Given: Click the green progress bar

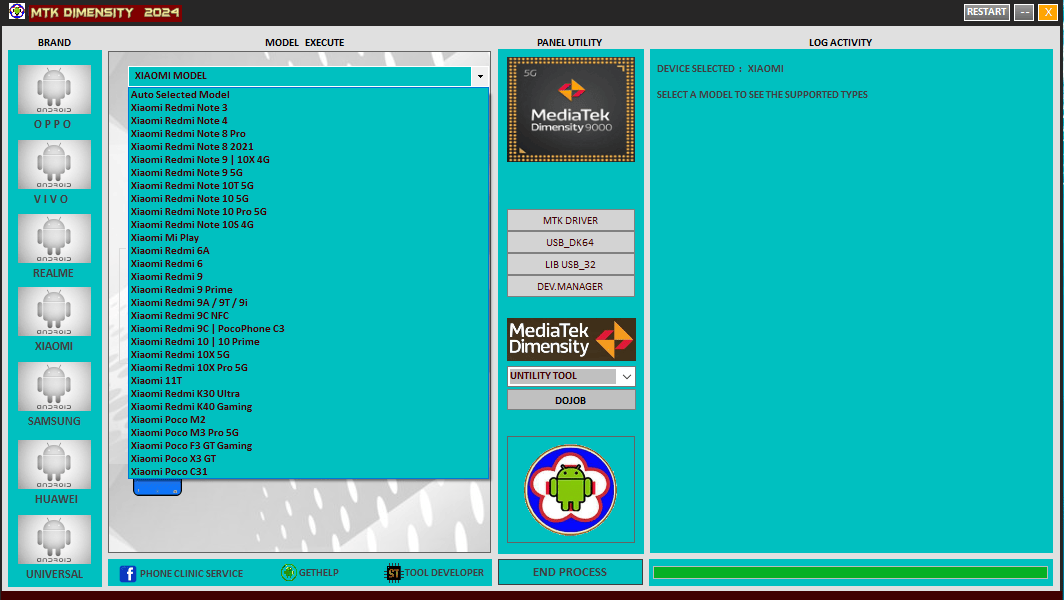Looking at the screenshot, I should point(850,572).
